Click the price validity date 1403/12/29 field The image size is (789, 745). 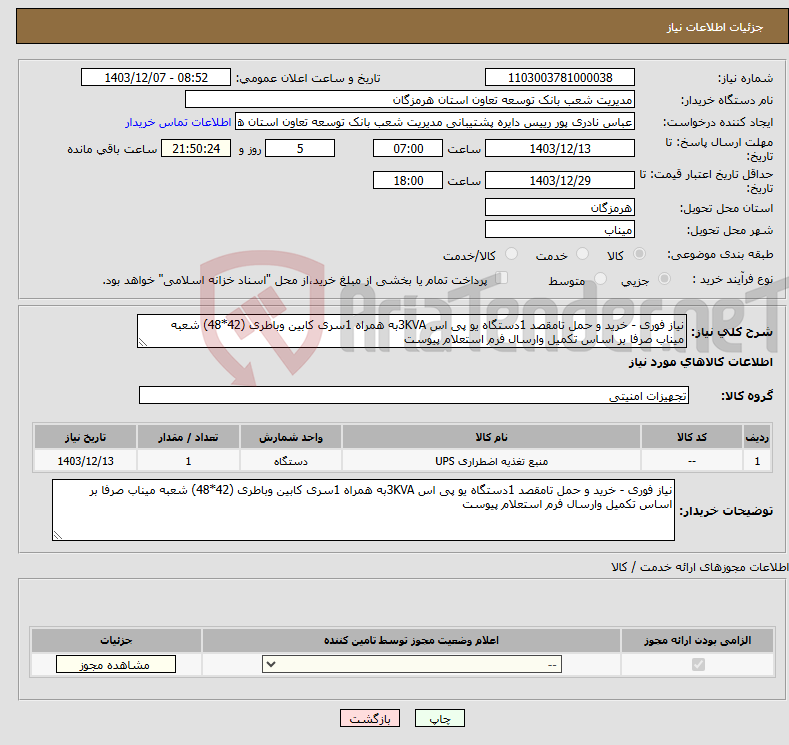pos(560,180)
